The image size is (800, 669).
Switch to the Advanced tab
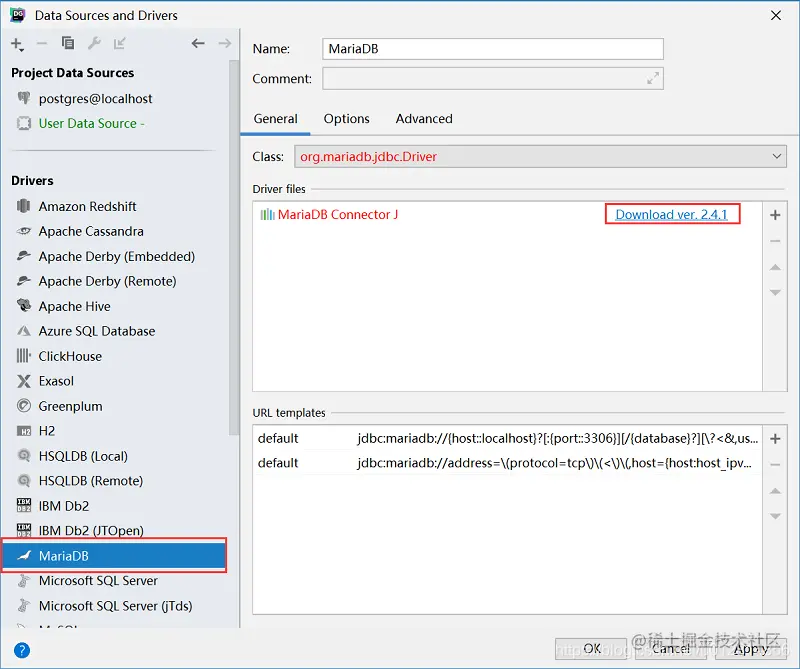tap(424, 119)
